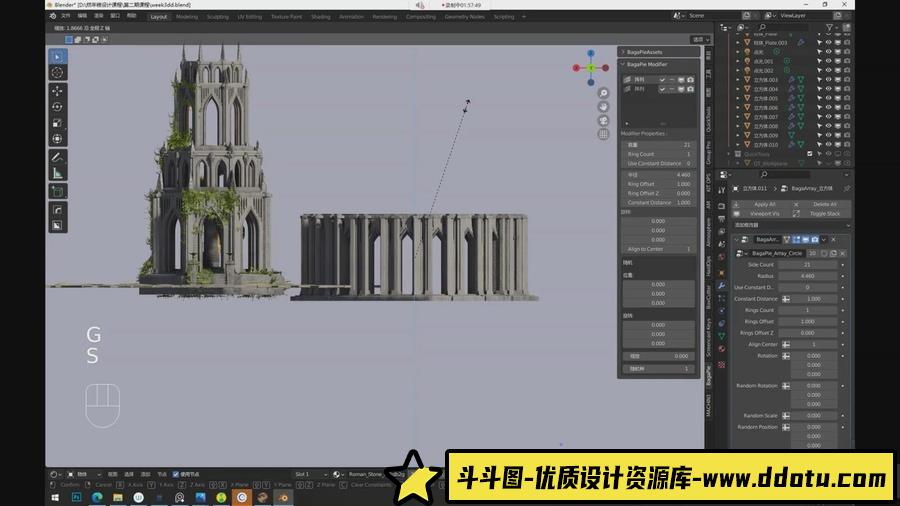
Task: Collapse the BagaPie Modifier panel
Action: click(623, 64)
